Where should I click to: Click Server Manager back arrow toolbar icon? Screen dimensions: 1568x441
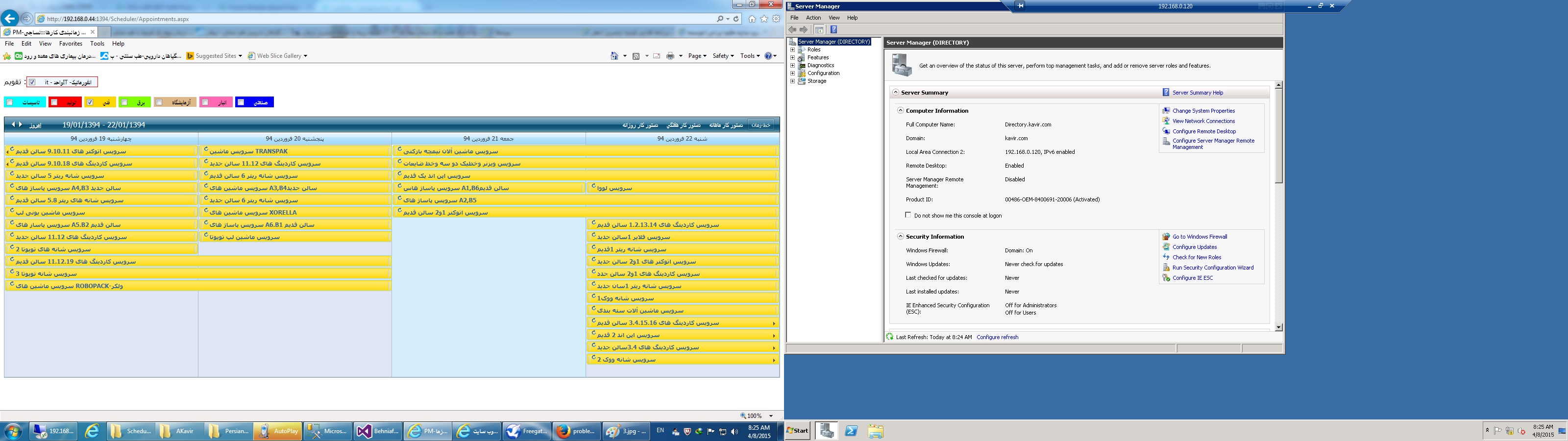[x=792, y=29]
